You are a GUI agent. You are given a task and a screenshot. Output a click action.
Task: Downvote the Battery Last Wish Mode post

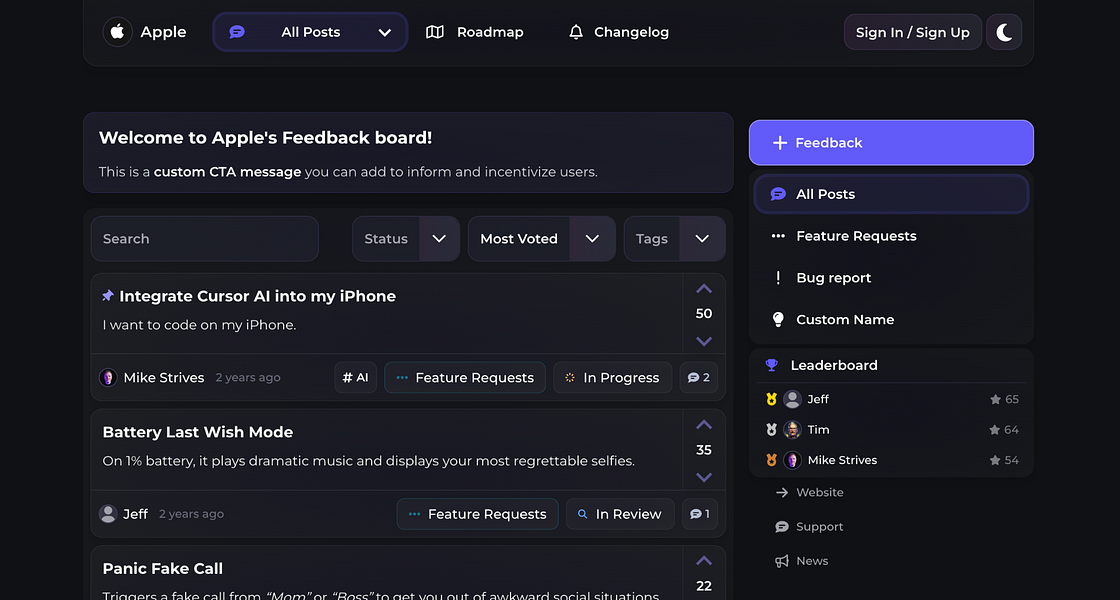(704, 477)
